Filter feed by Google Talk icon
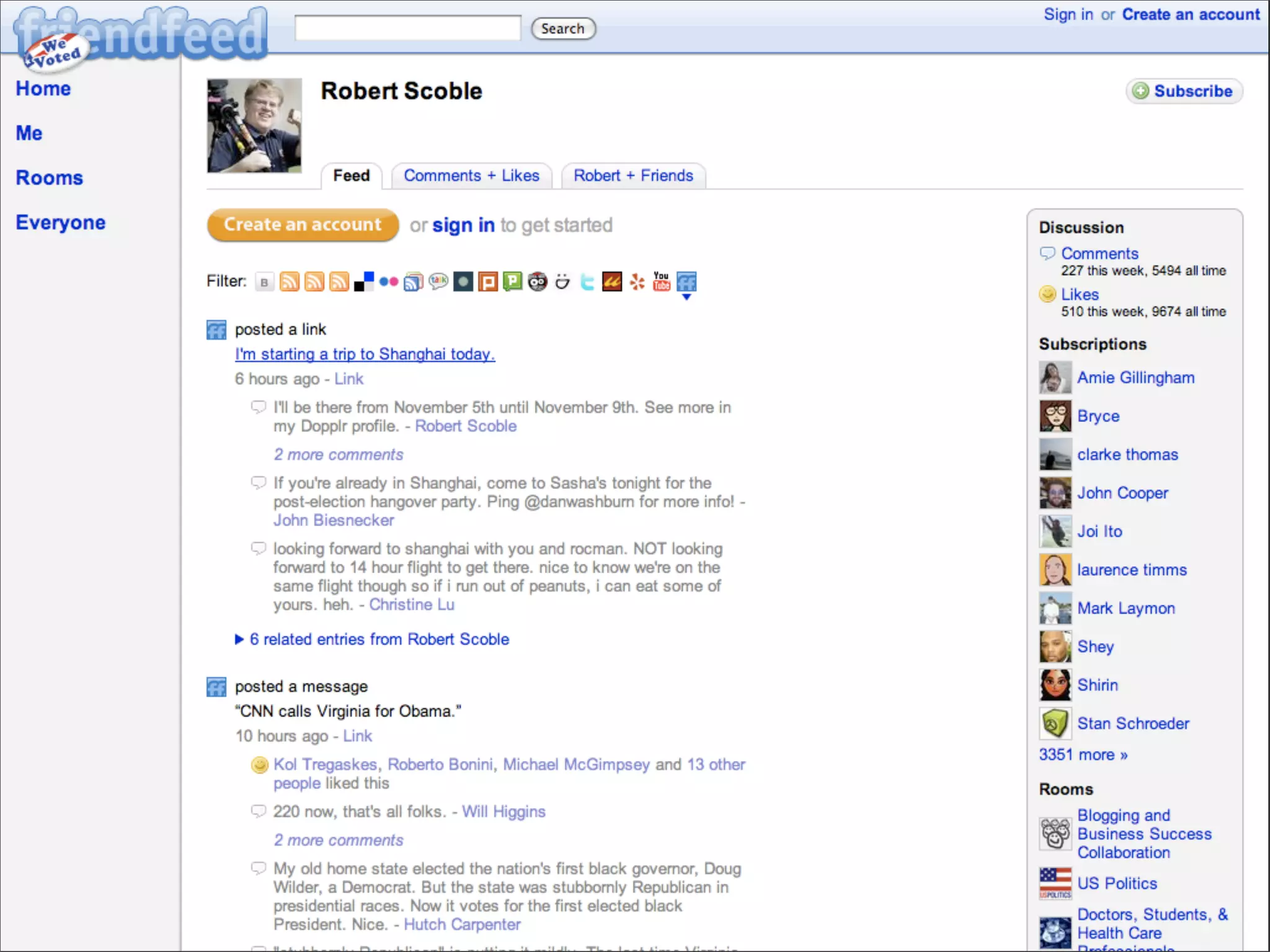This screenshot has width=1270, height=952. [x=438, y=282]
